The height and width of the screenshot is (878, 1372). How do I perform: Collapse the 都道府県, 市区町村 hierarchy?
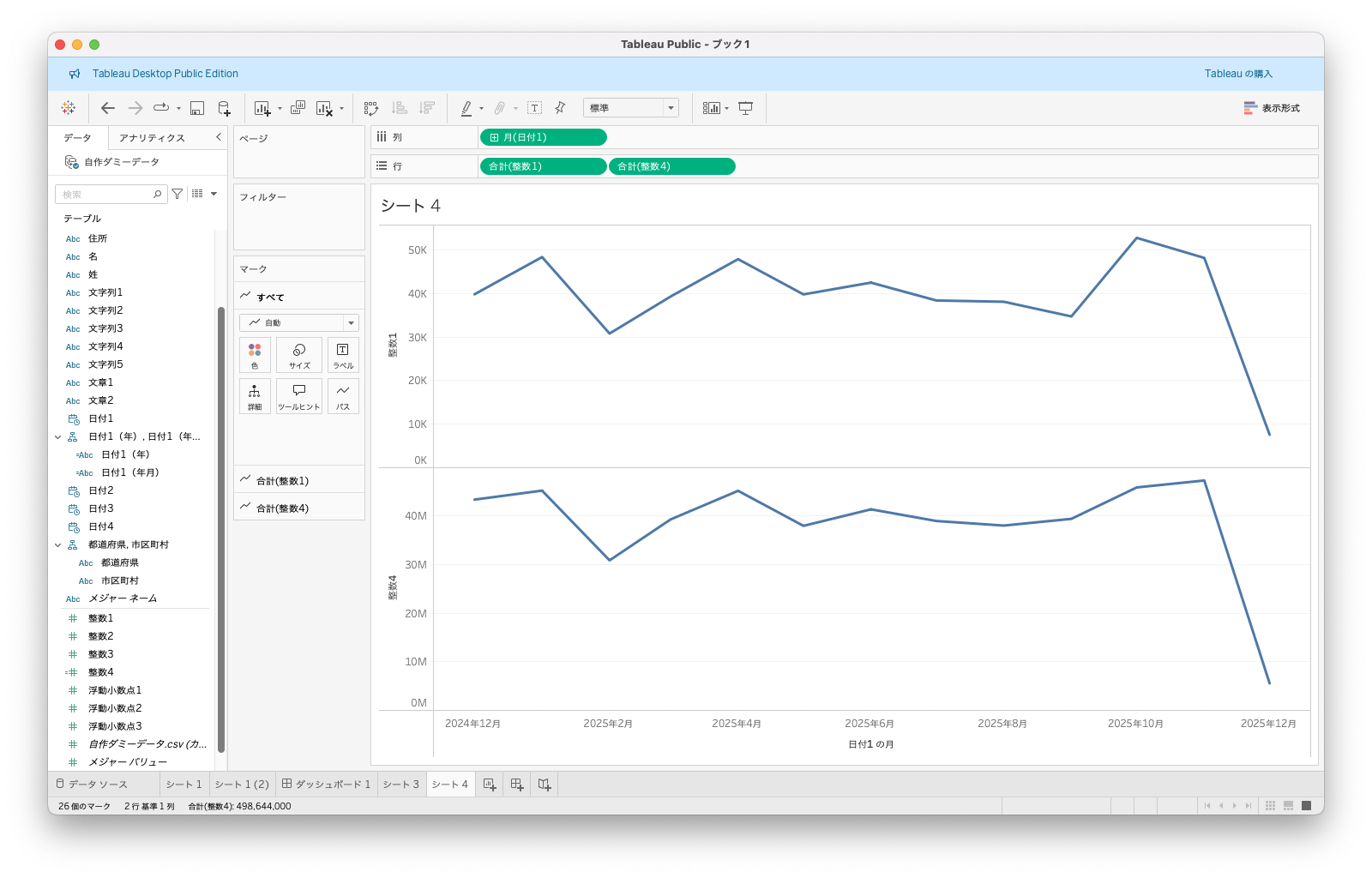click(58, 545)
